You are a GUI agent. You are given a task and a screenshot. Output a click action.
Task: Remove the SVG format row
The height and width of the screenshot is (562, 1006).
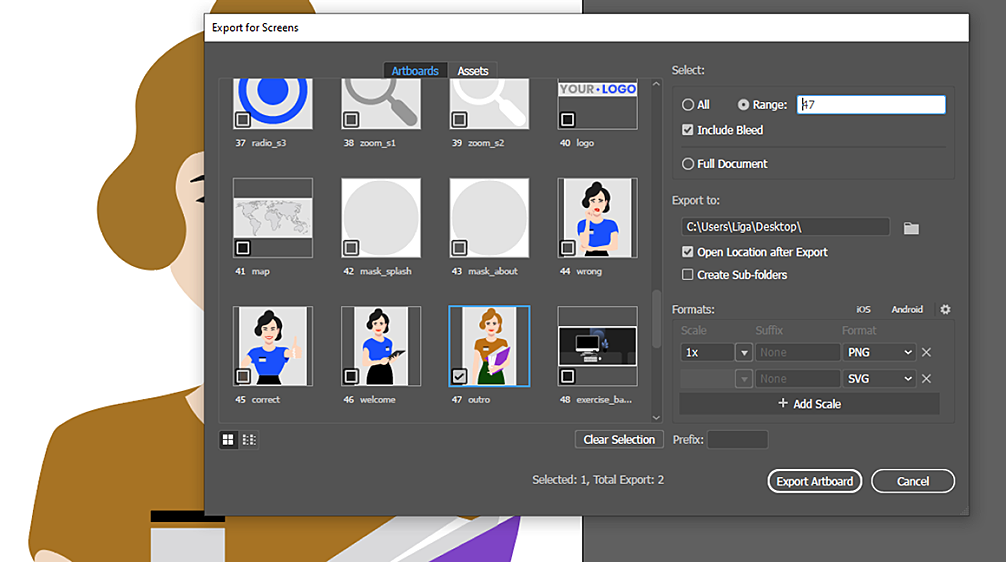point(926,379)
